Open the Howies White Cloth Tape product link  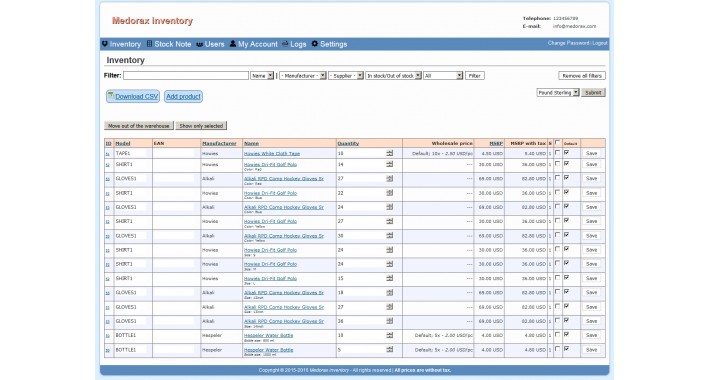pyautogui.click(x=272, y=154)
